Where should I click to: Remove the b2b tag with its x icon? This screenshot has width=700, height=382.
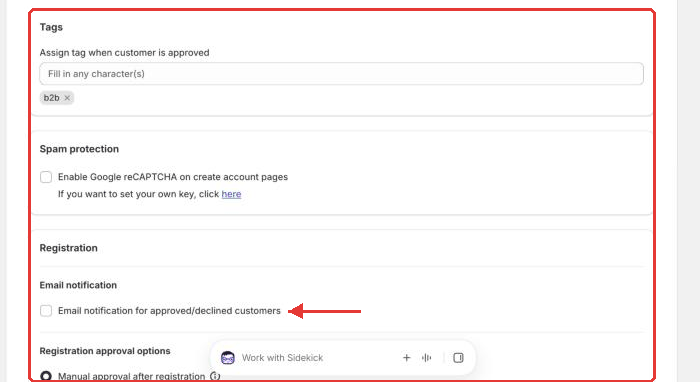click(67, 98)
